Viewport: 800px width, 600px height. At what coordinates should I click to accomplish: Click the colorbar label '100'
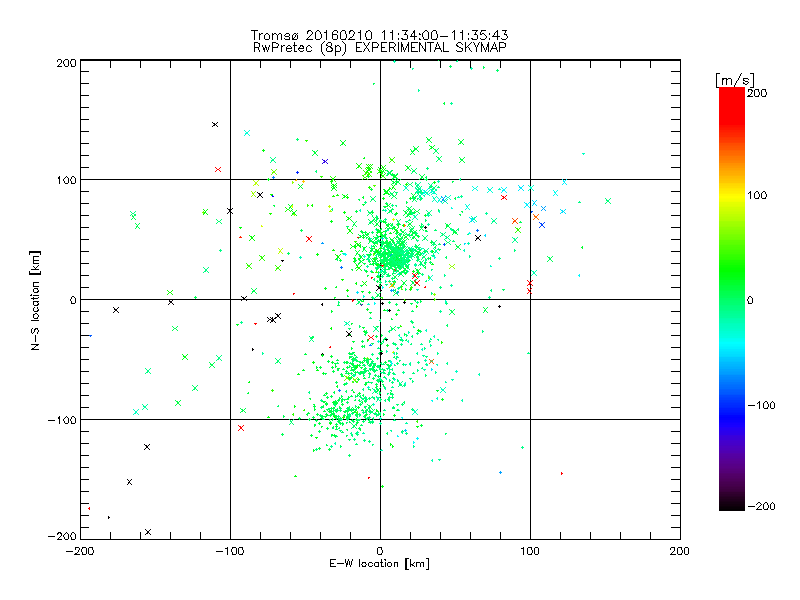pyautogui.click(x=757, y=195)
